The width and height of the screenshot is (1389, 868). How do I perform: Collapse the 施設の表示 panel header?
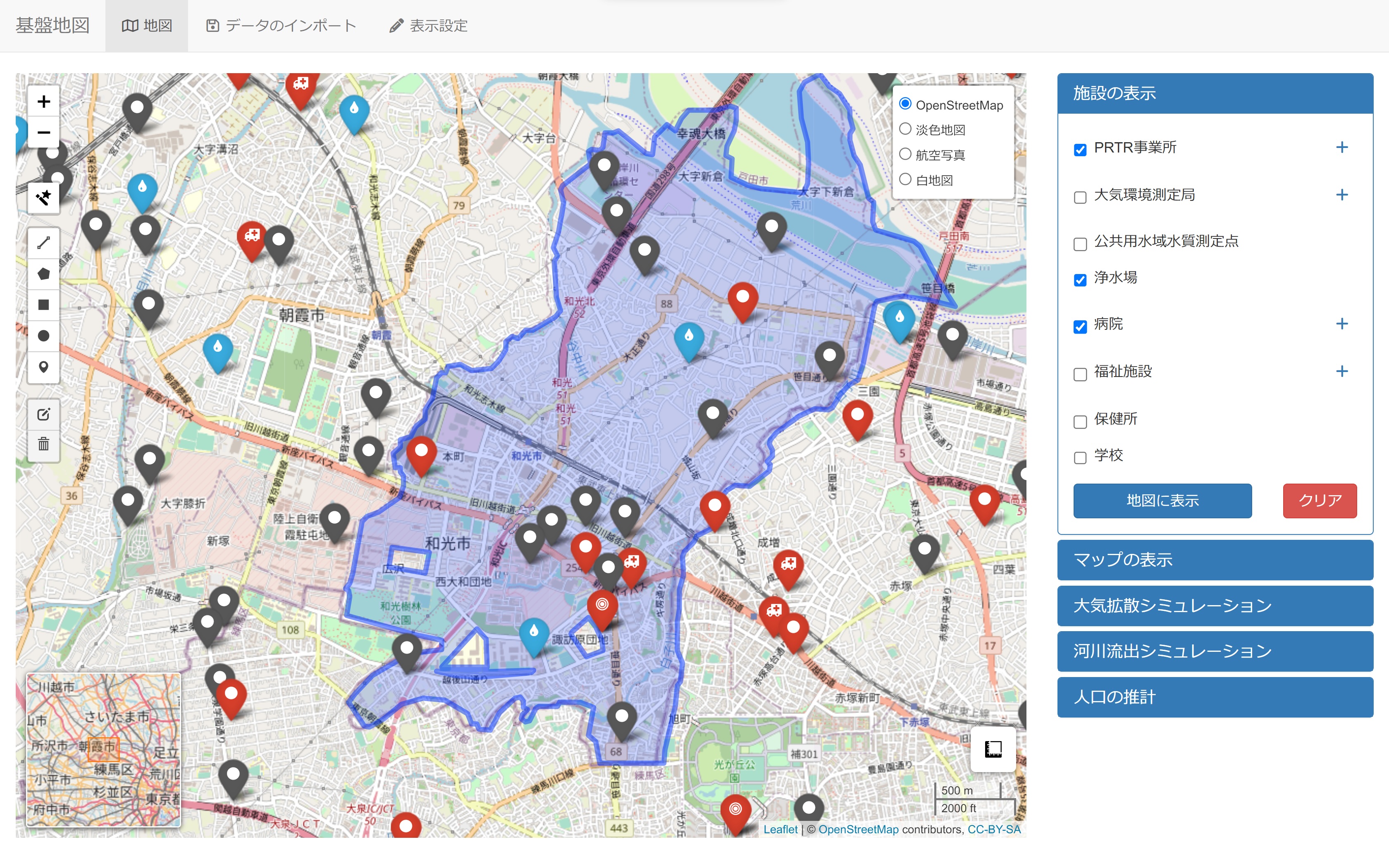click(1215, 93)
